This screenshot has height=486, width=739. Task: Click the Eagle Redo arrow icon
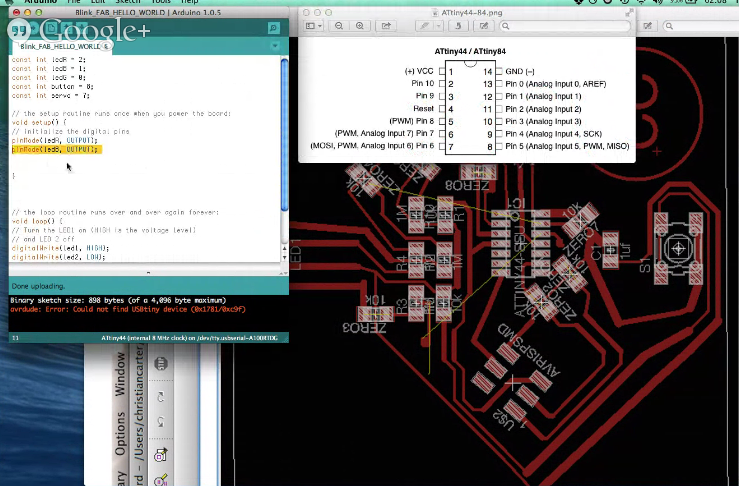[161, 397]
